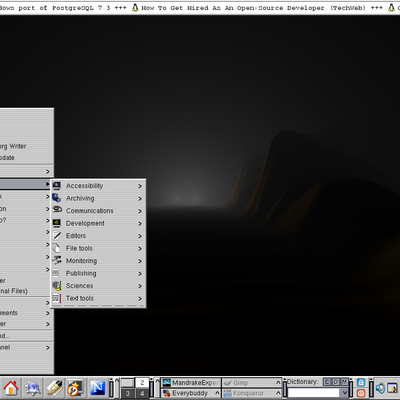Screen dimensions: 400x400
Task: Launch the globe web browser panel icon
Action: (33, 388)
